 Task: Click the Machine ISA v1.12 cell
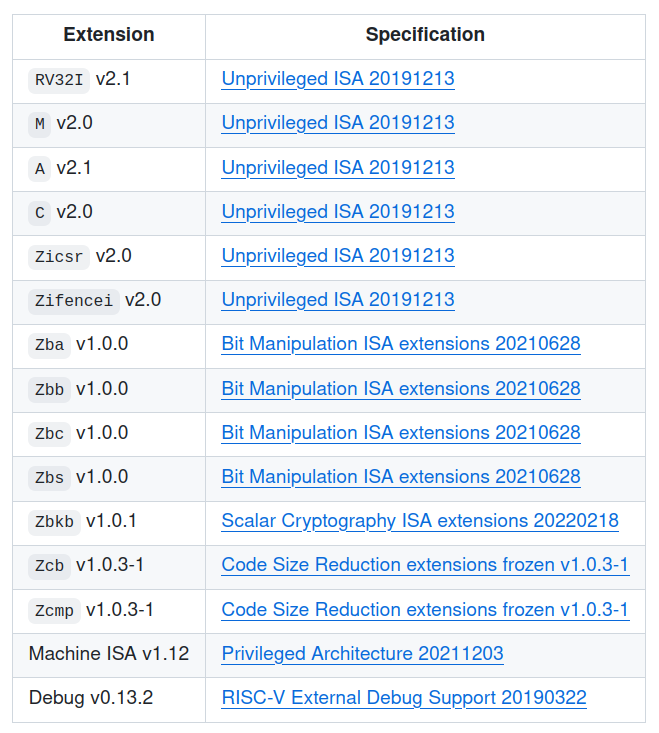click(x=109, y=654)
